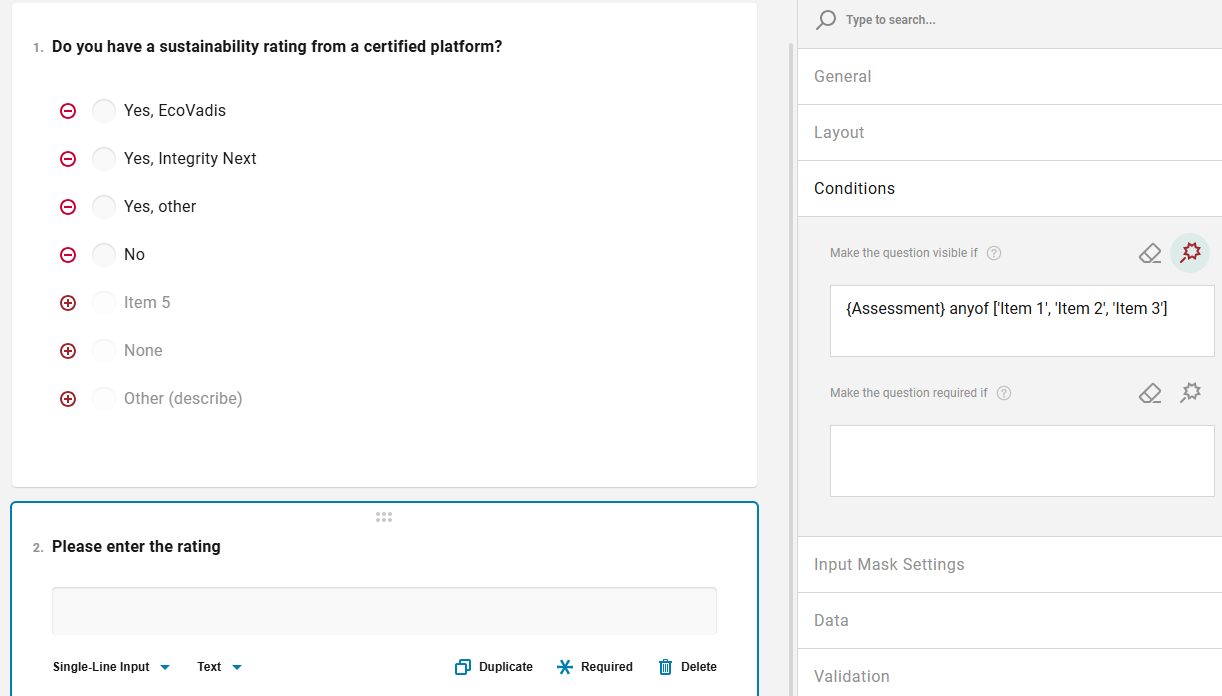Open the Text input type dropdown
The image size is (1222, 696).
tap(219, 667)
